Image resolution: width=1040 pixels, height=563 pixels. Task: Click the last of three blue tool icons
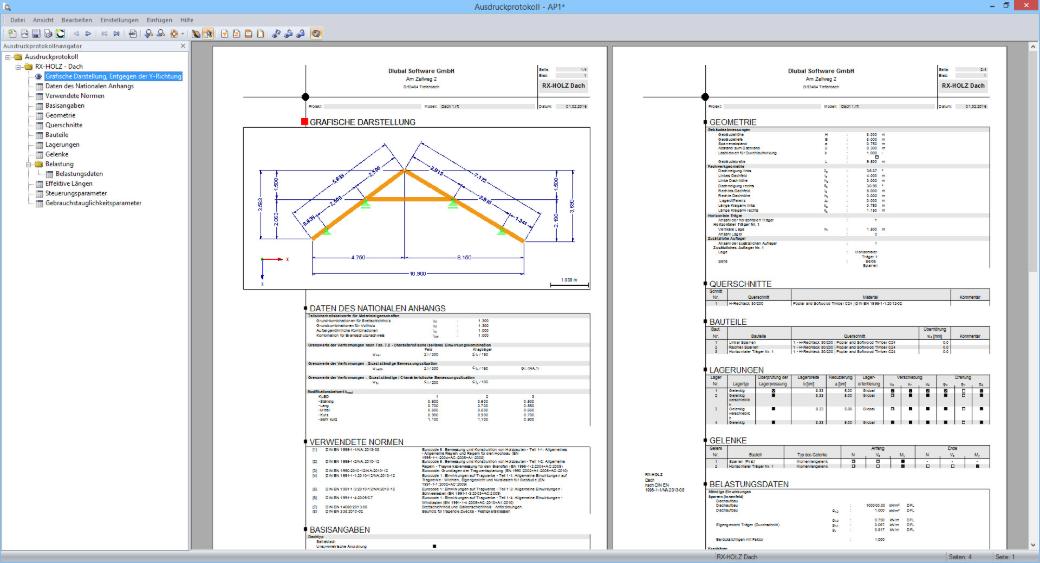point(300,33)
